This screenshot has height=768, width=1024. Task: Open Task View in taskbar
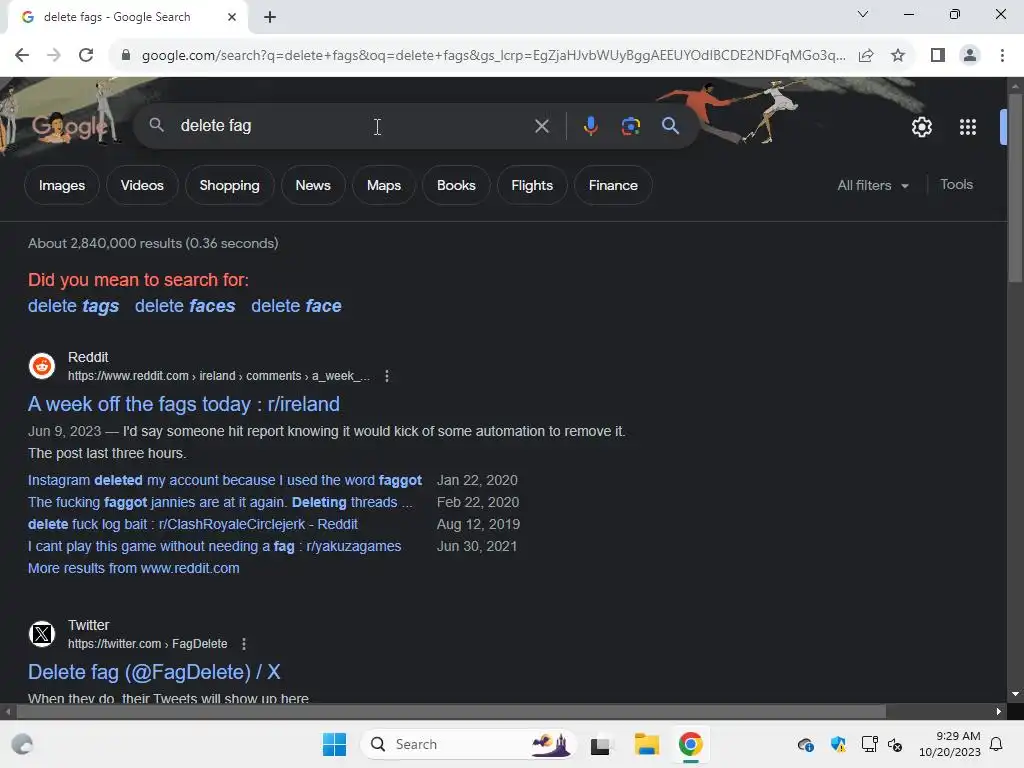pyautogui.click(x=601, y=744)
